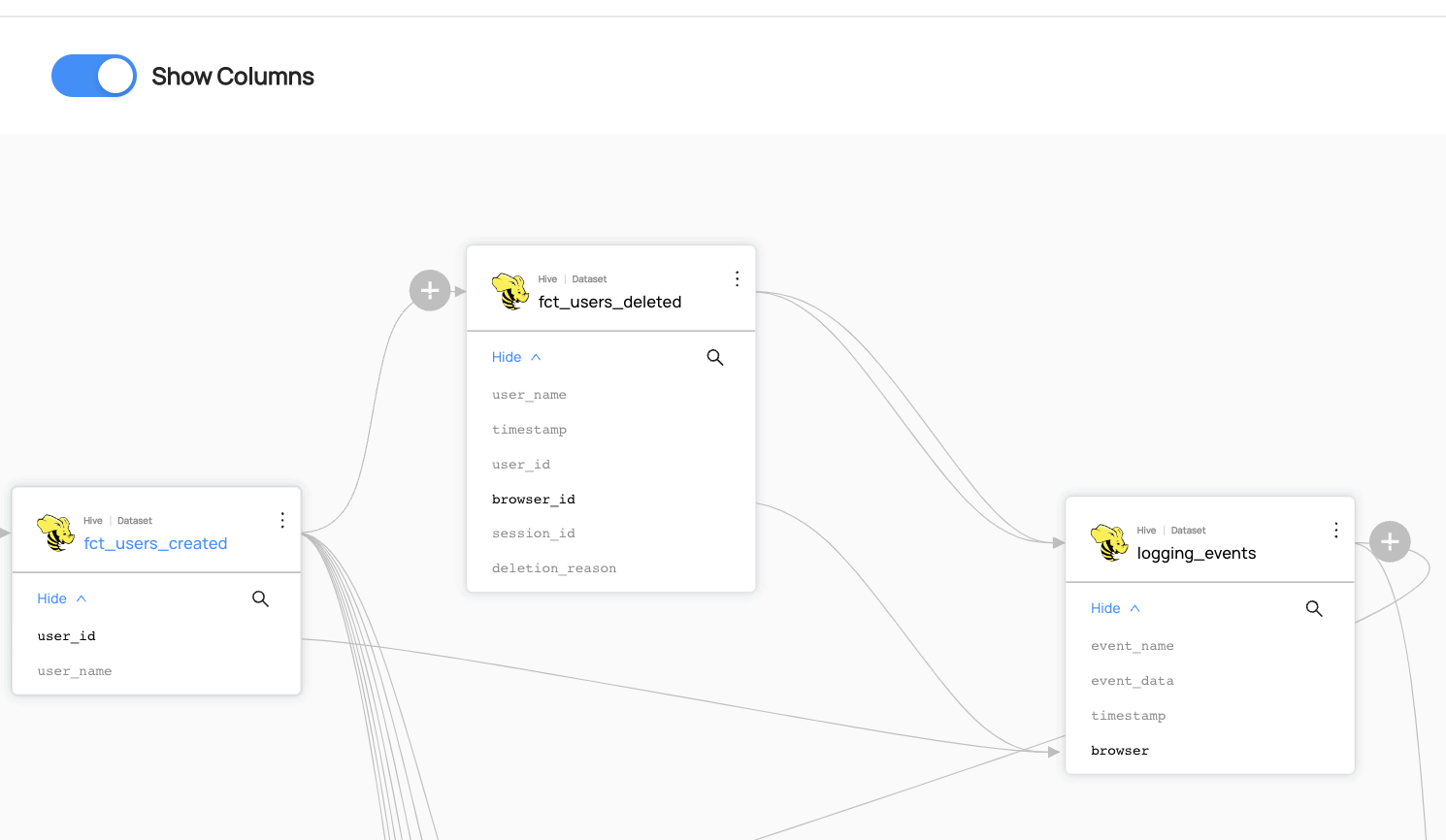This screenshot has height=840, width=1446.
Task: Open the three-dot menu on logging_events
Action: [1335, 530]
